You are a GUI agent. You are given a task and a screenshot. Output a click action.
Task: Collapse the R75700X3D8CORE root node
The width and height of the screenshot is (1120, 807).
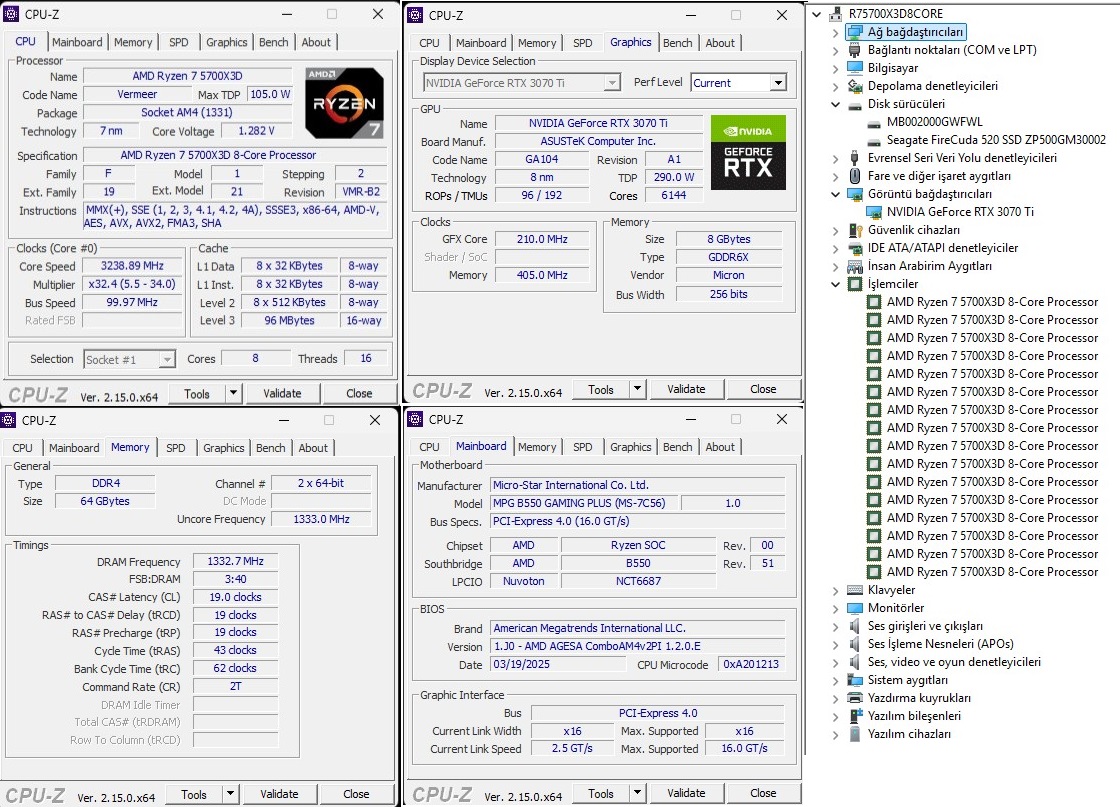[x=816, y=14]
